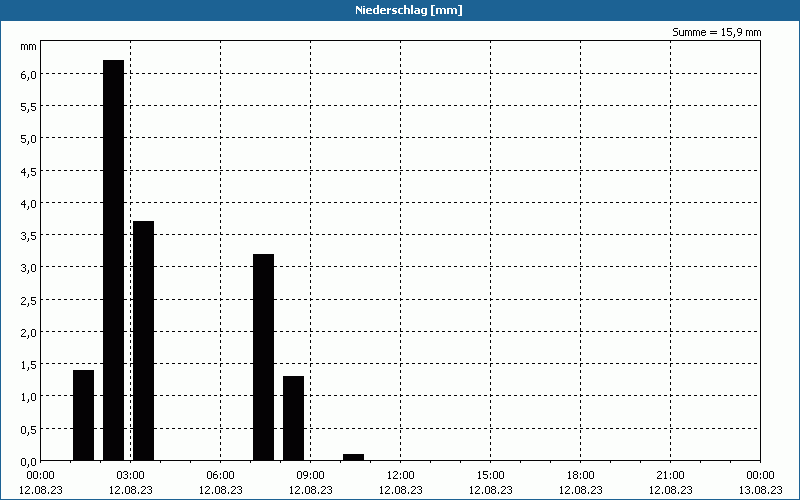Click the 3,0 y-axis label
Viewport: 800px width, 500px height.
pyautogui.click(x=29, y=268)
